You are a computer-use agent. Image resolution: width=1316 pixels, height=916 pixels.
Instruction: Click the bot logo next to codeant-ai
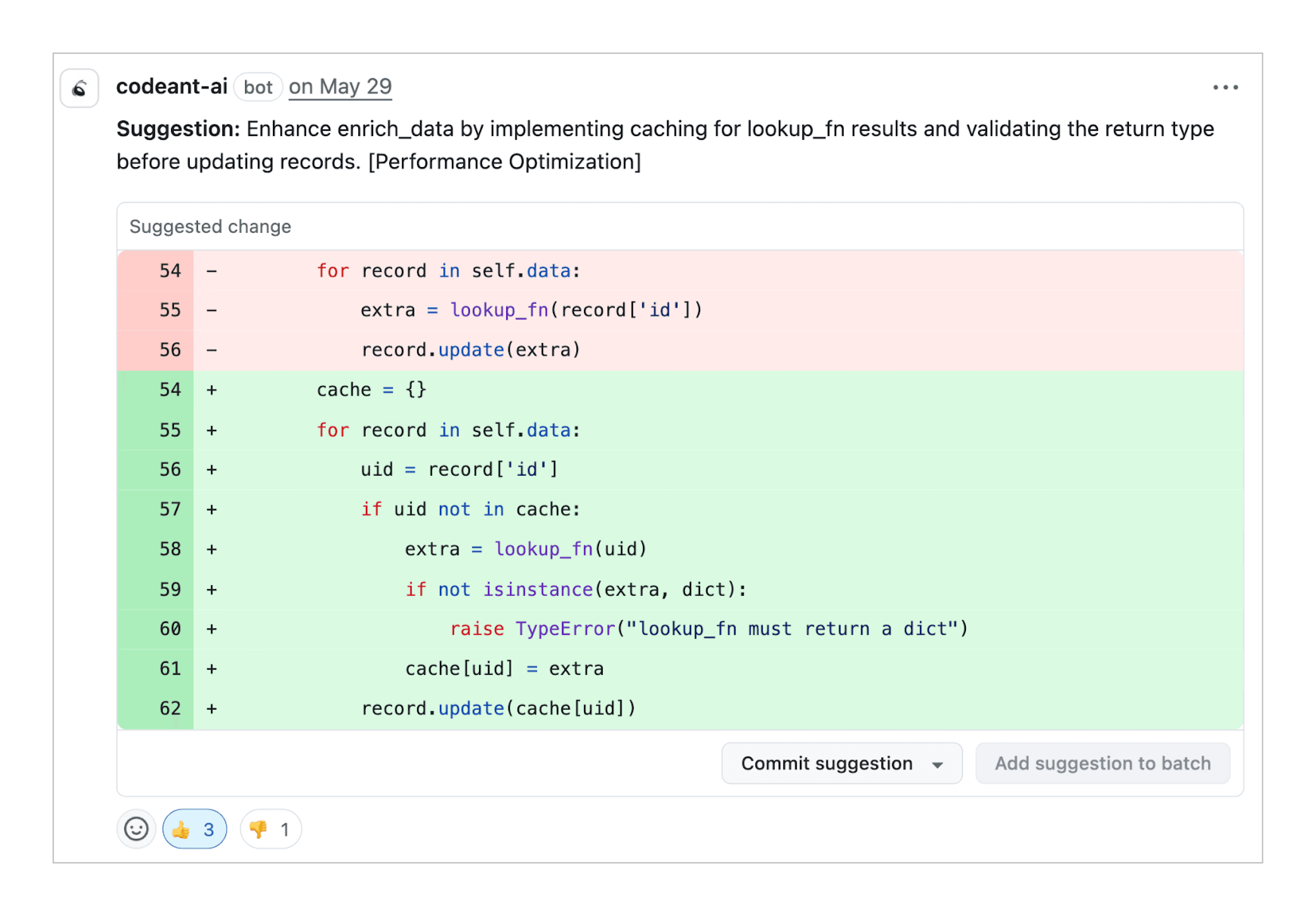coord(79,87)
